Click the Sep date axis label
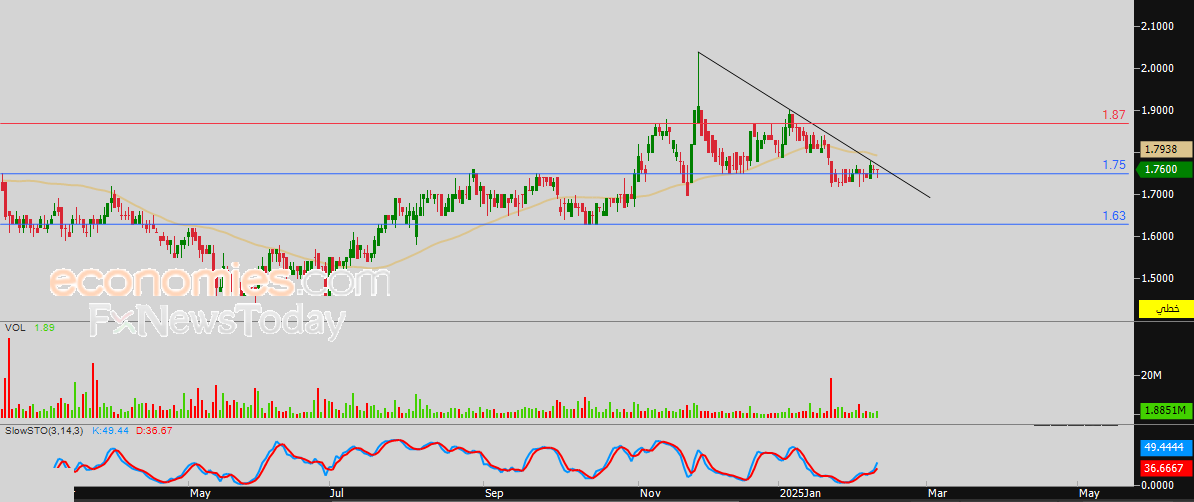Screen dimensions: 1194x502 tap(493, 494)
